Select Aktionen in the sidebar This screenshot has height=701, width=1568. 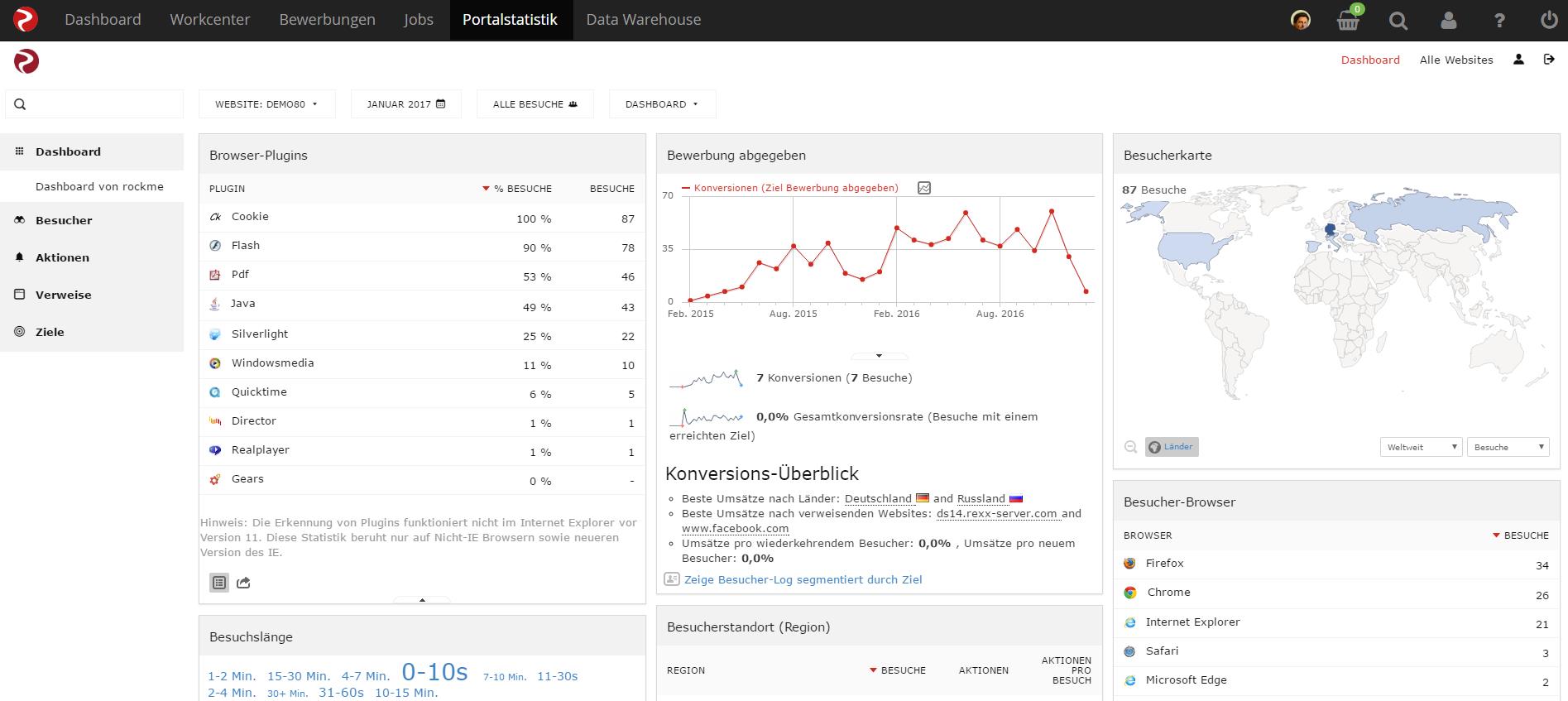(x=92, y=257)
